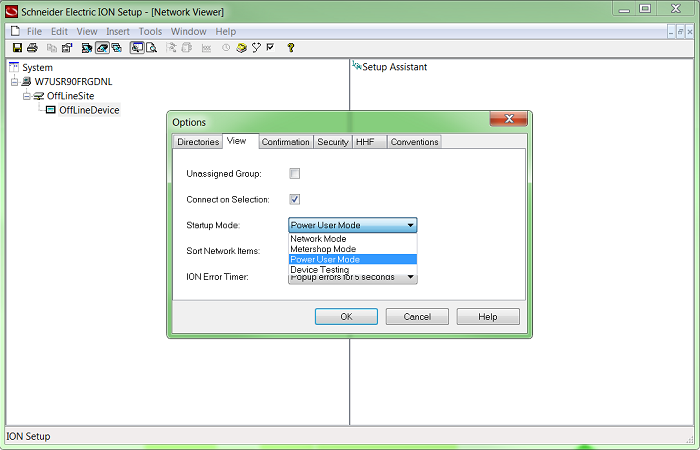Click the checked flag toolbar icon
This screenshot has width=700, height=450.
271,47
